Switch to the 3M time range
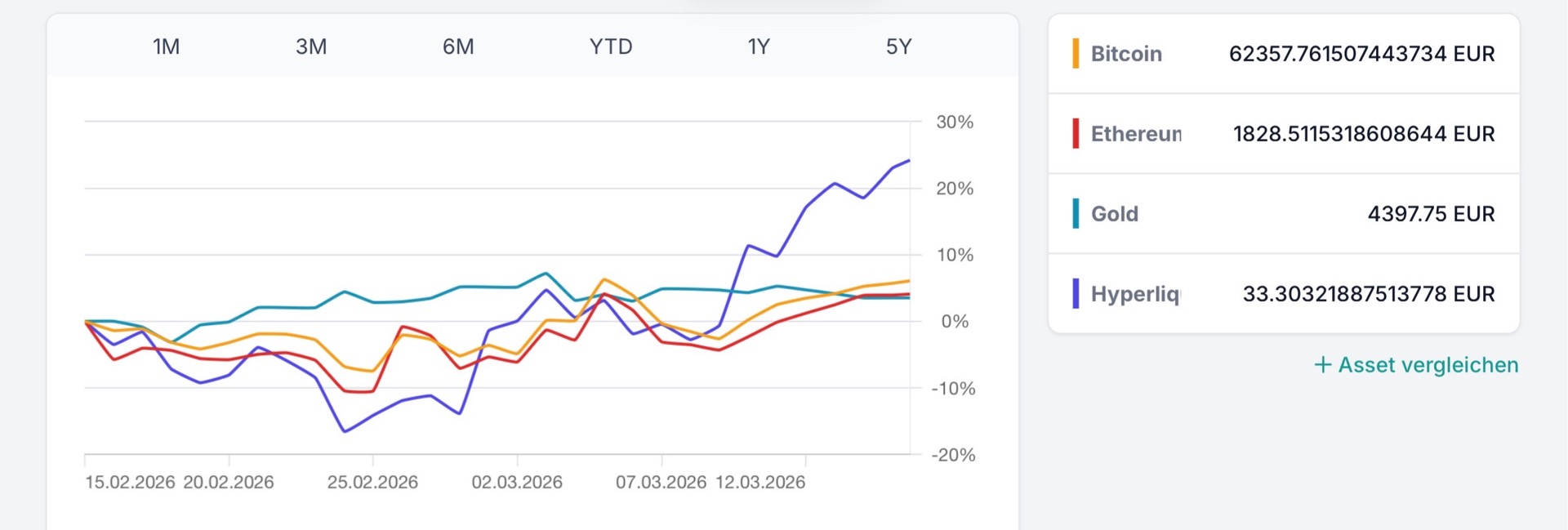The height and width of the screenshot is (530, 1568). 311,47
